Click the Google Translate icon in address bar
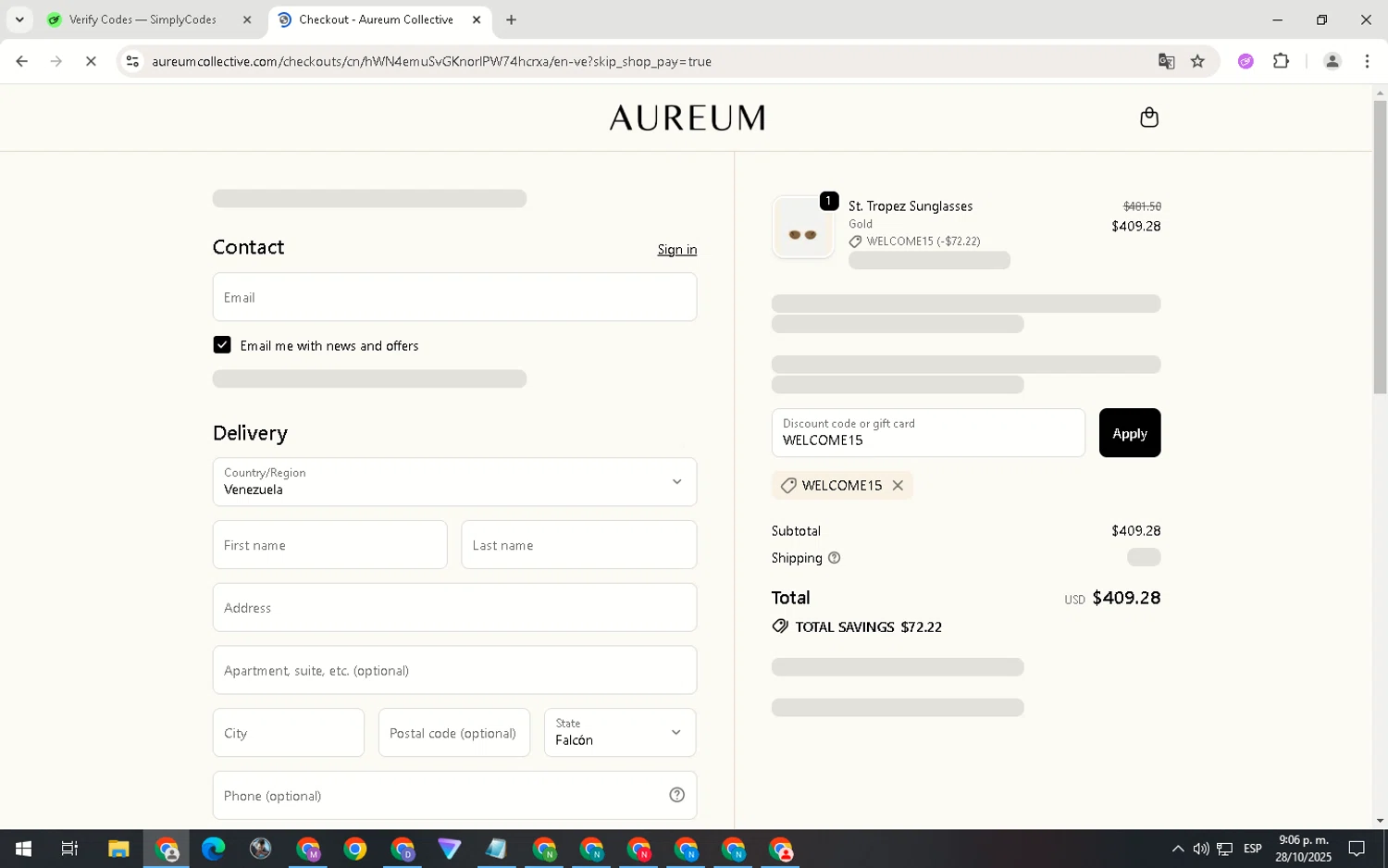 click(x=1166, y=61)
